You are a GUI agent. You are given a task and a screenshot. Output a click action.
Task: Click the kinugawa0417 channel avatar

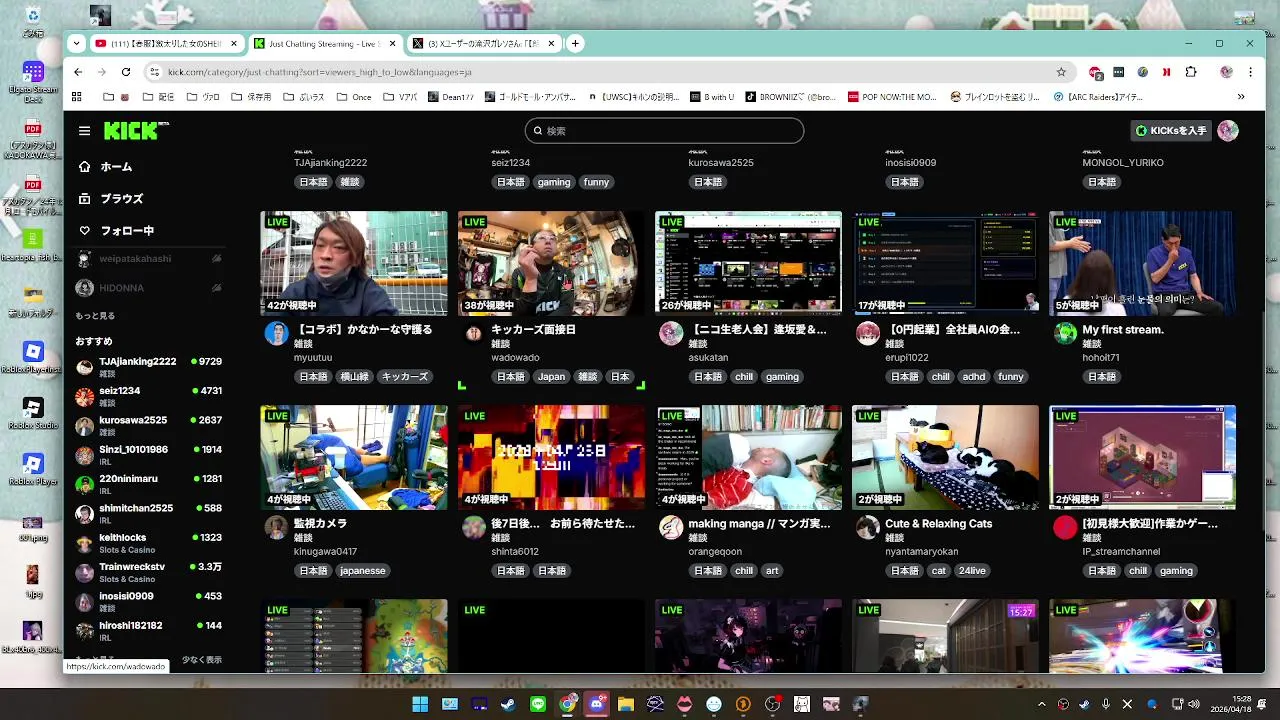[276, 528]
